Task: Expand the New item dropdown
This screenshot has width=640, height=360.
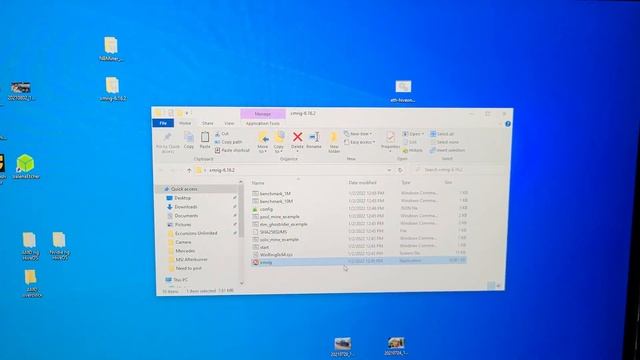Action: pos(358,134)
